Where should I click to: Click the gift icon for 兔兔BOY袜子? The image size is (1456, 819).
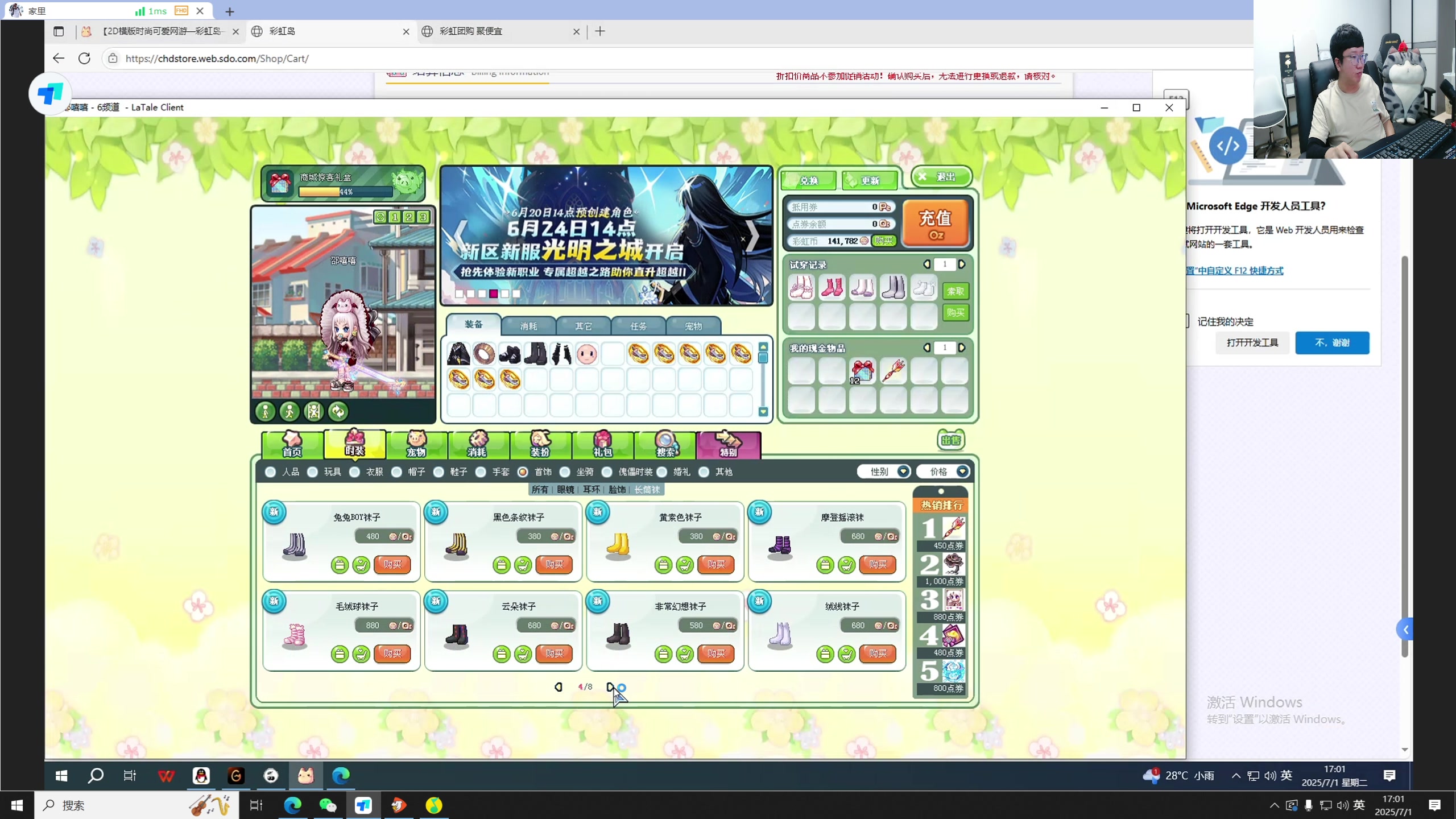point(340,565)
